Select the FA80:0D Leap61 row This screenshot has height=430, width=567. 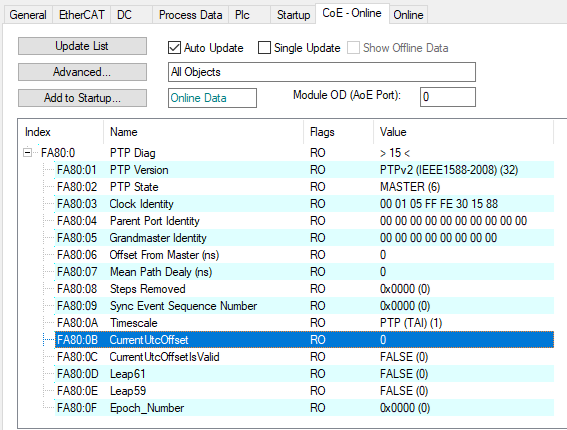tap(304, 374)
